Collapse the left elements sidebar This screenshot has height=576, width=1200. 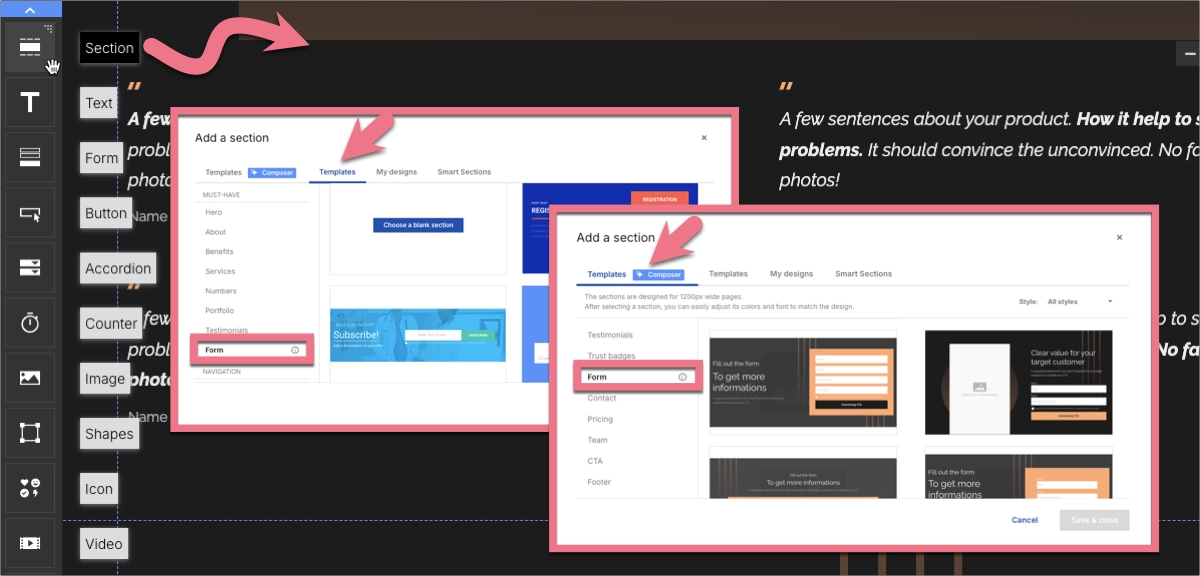click(x=28, y=12)
